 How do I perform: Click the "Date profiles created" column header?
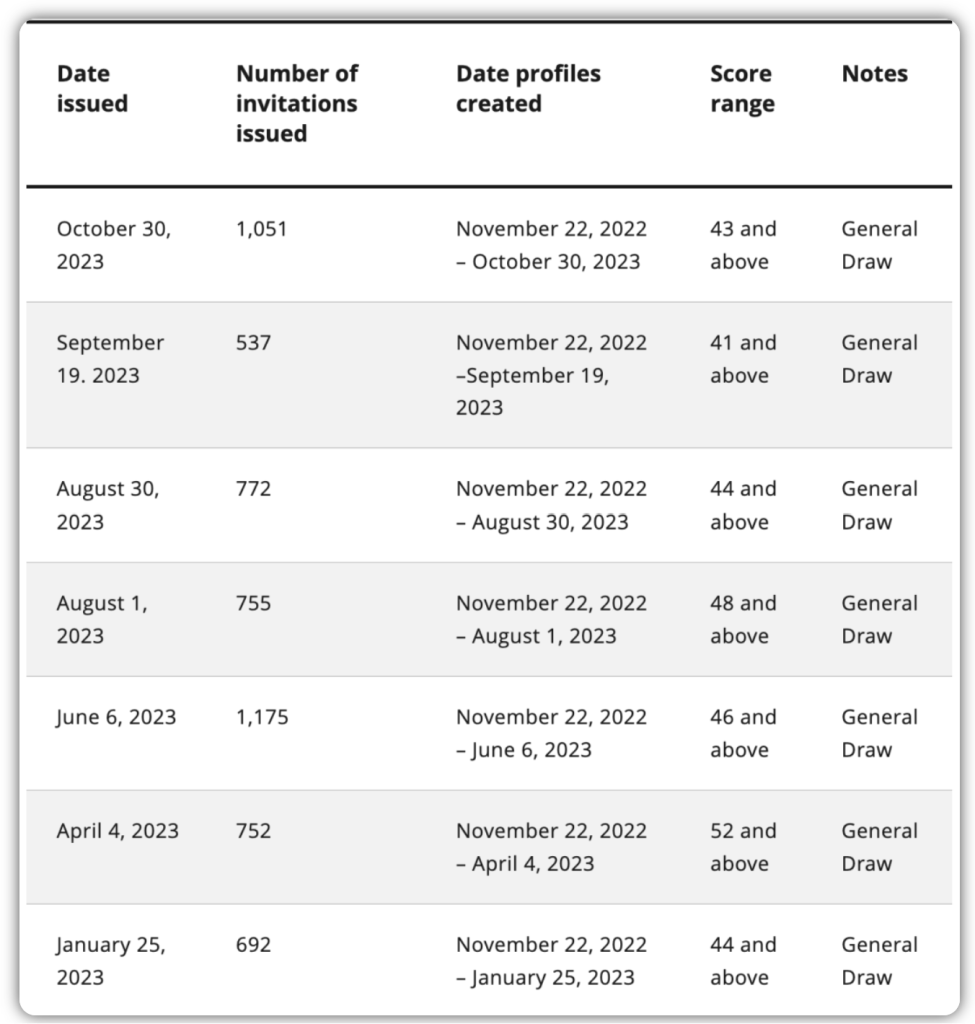click(528, 88)
